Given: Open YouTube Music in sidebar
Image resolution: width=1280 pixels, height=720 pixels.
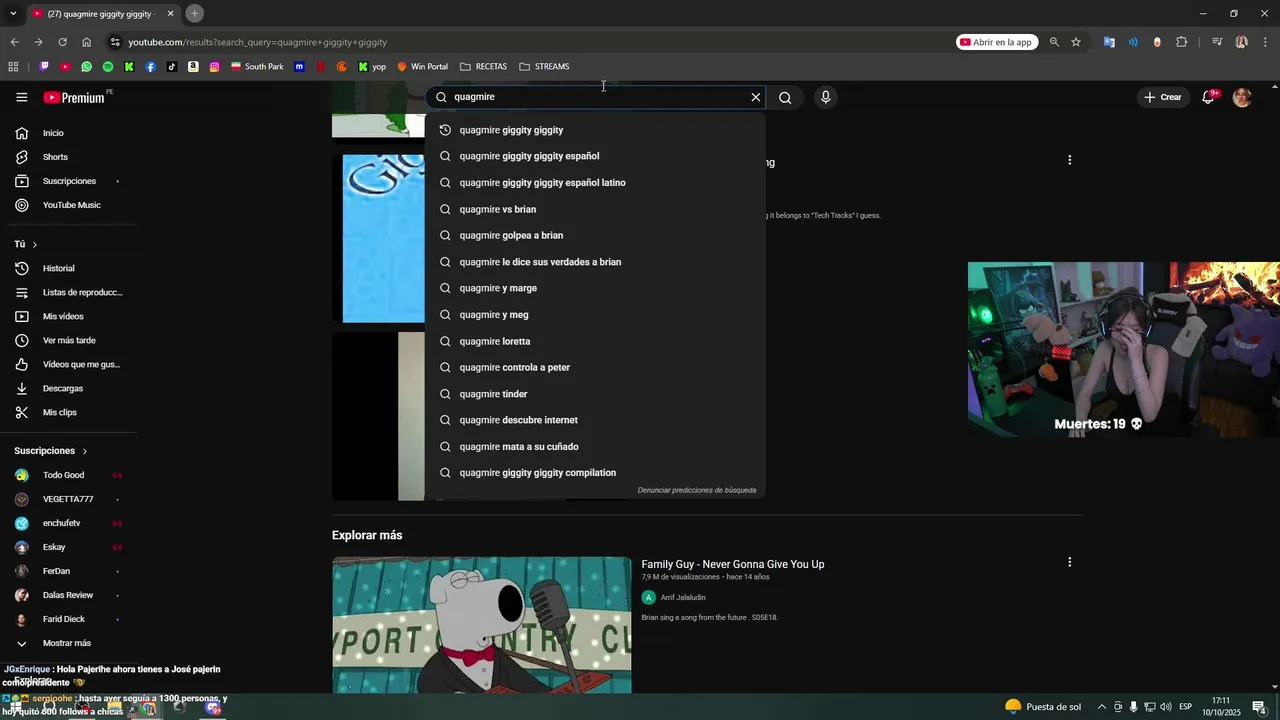Looking at the screenshot, I should pyautogui.click(x=69, y=205).
